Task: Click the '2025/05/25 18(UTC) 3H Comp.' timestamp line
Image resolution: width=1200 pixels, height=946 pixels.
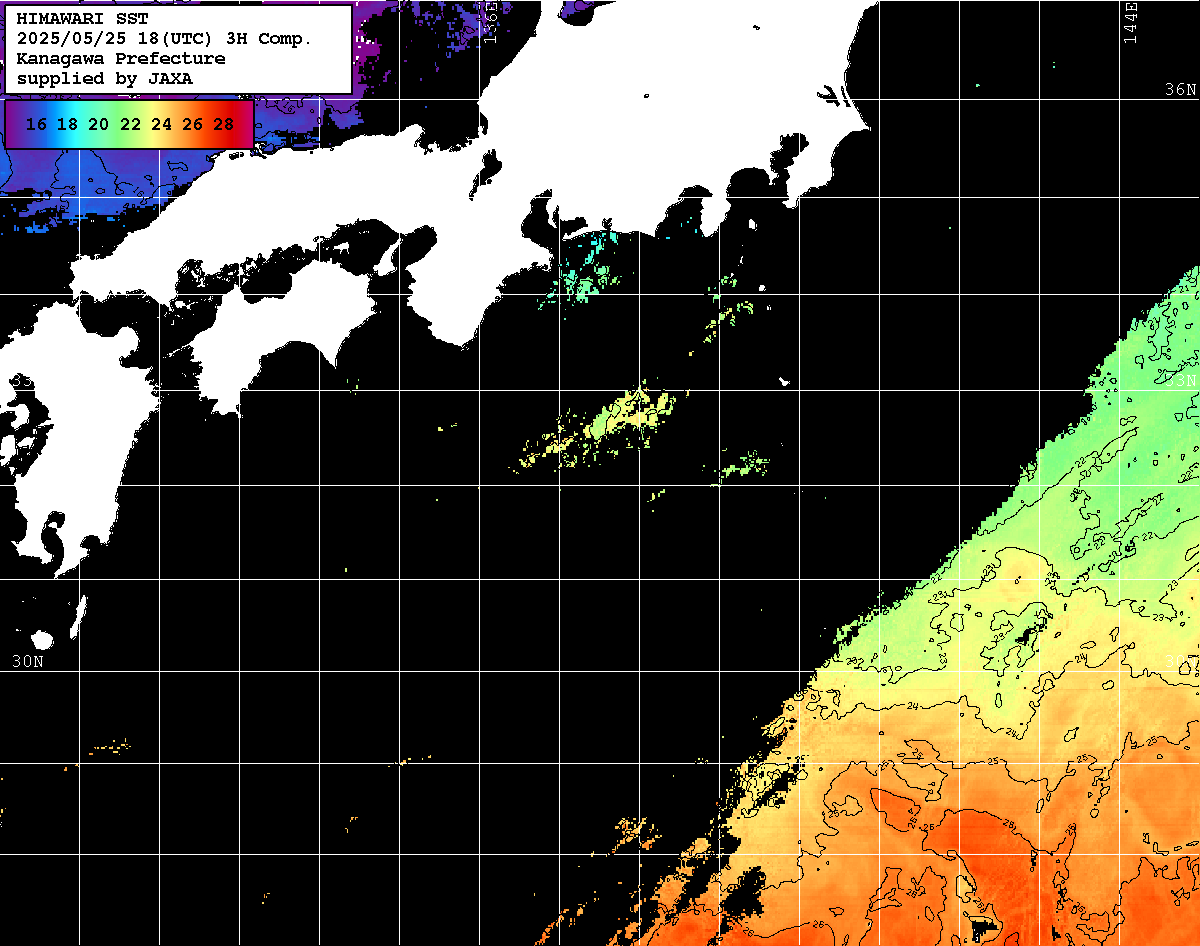Action: click(165, 39)
